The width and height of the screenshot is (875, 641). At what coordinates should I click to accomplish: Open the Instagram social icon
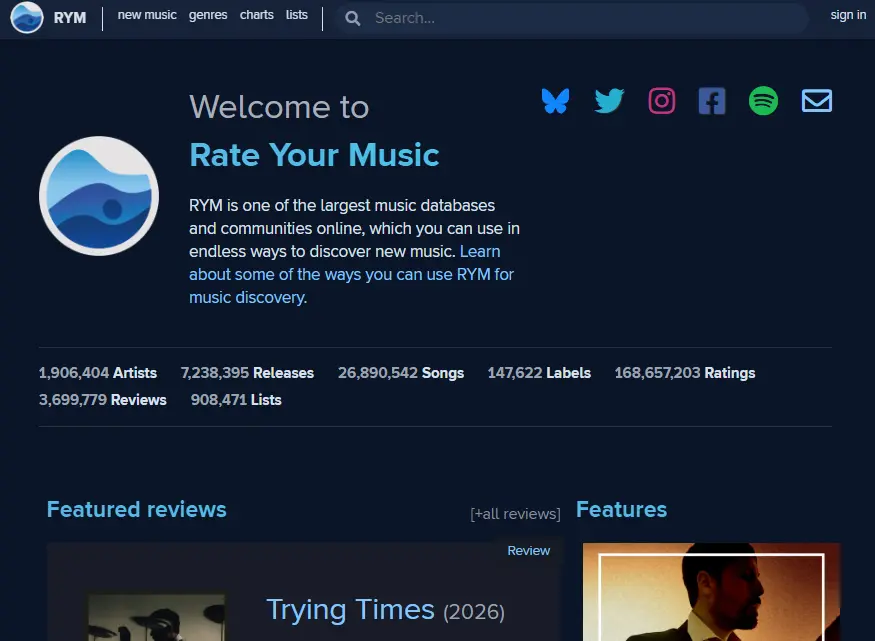pos(662,101)
